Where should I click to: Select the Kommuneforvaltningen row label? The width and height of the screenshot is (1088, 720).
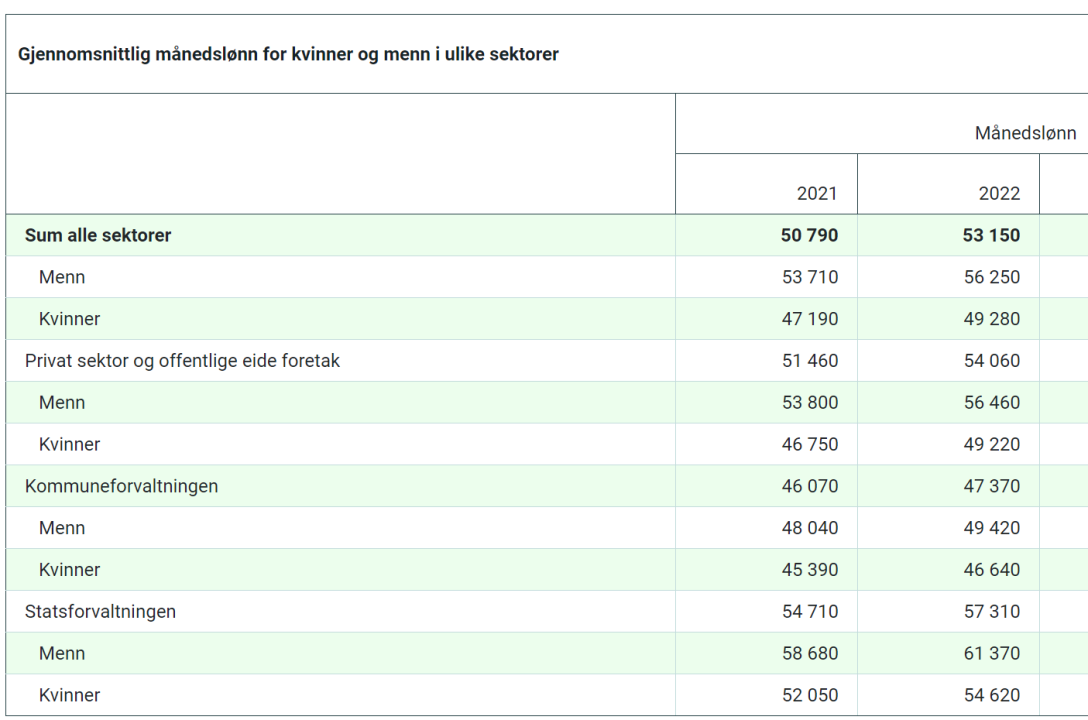121,487
